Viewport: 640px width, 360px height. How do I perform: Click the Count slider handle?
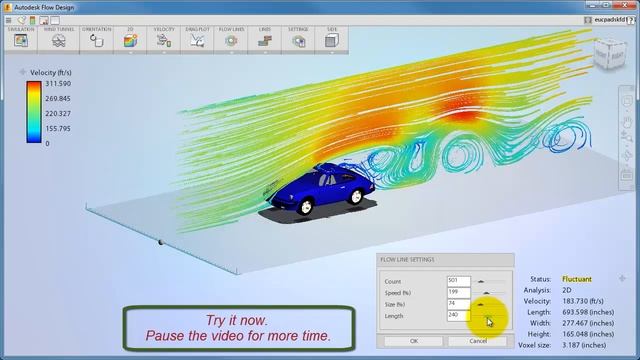click(x=481, y=281)
